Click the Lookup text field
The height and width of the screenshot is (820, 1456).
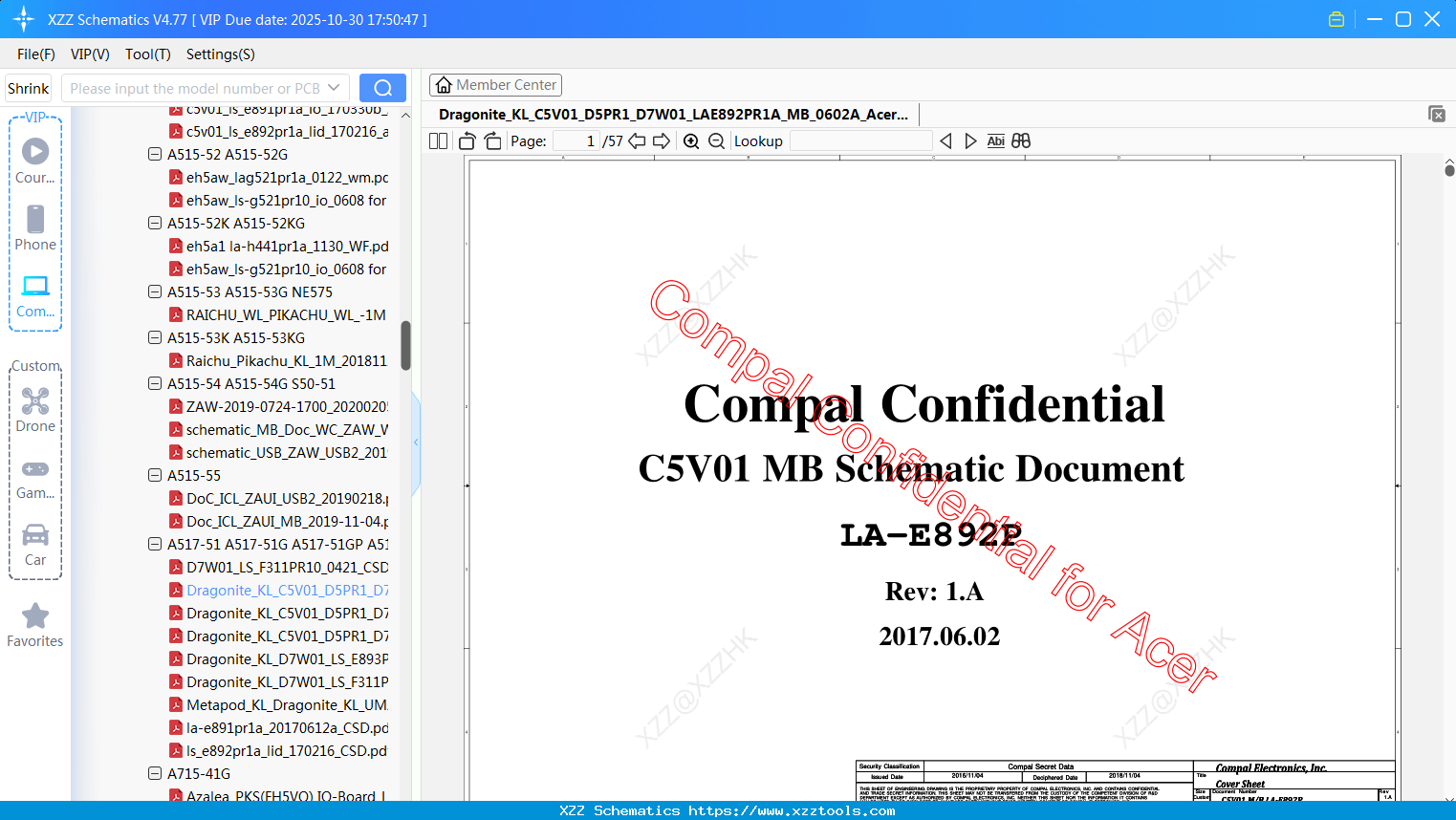click(x=860, y=141)
